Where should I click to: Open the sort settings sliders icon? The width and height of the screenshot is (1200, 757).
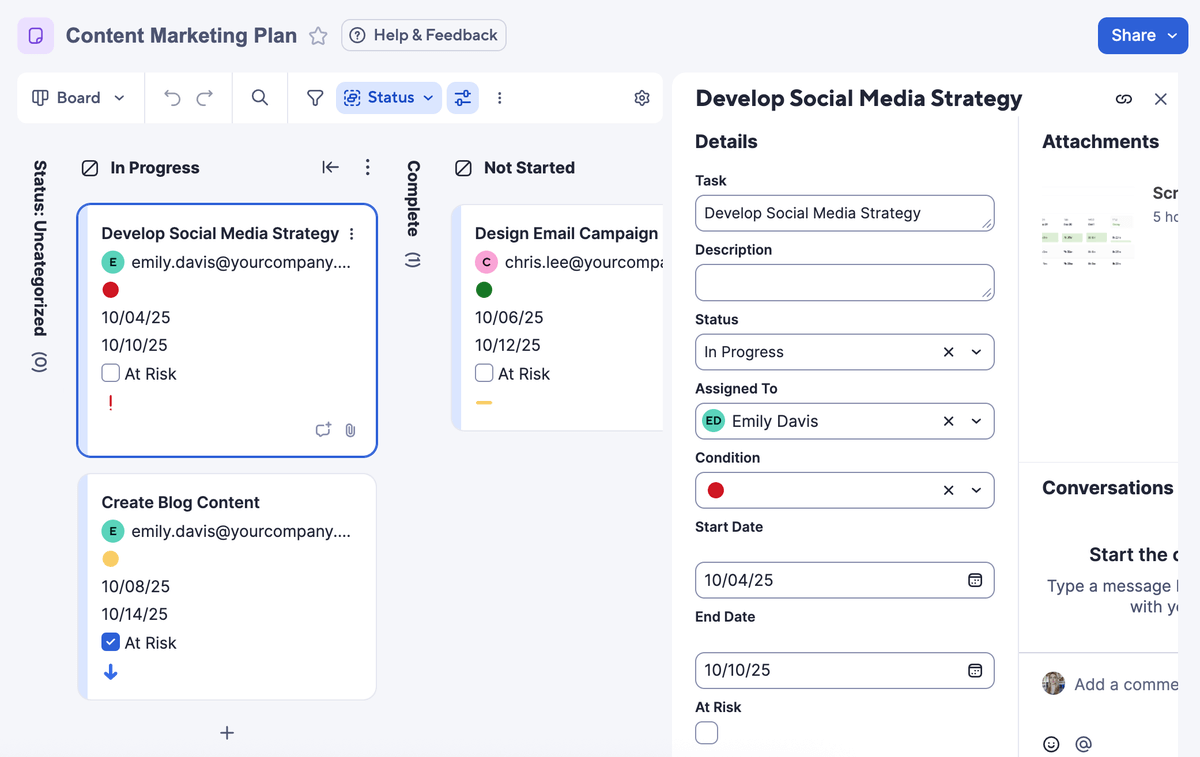(x=462, y=97)
